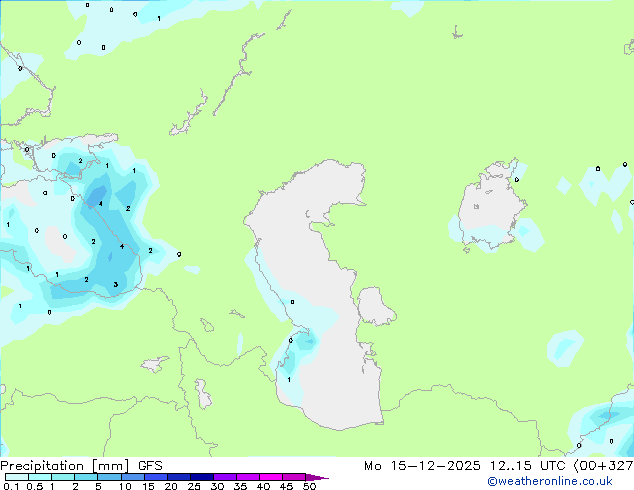
Task: Click the '10' legend scale label
Action: tap(125, 486)
